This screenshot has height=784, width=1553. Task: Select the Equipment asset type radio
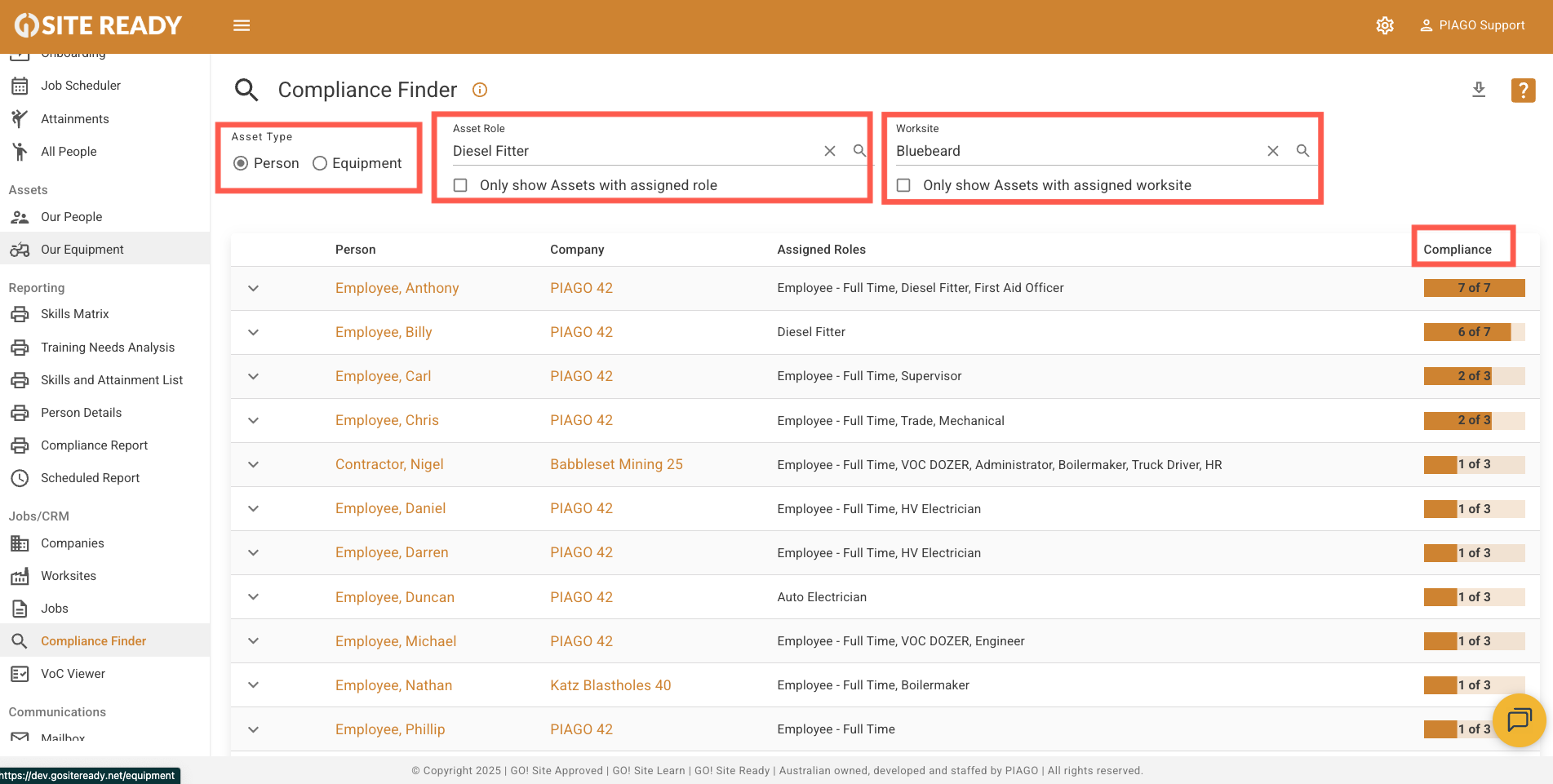(x=320, y=163)
